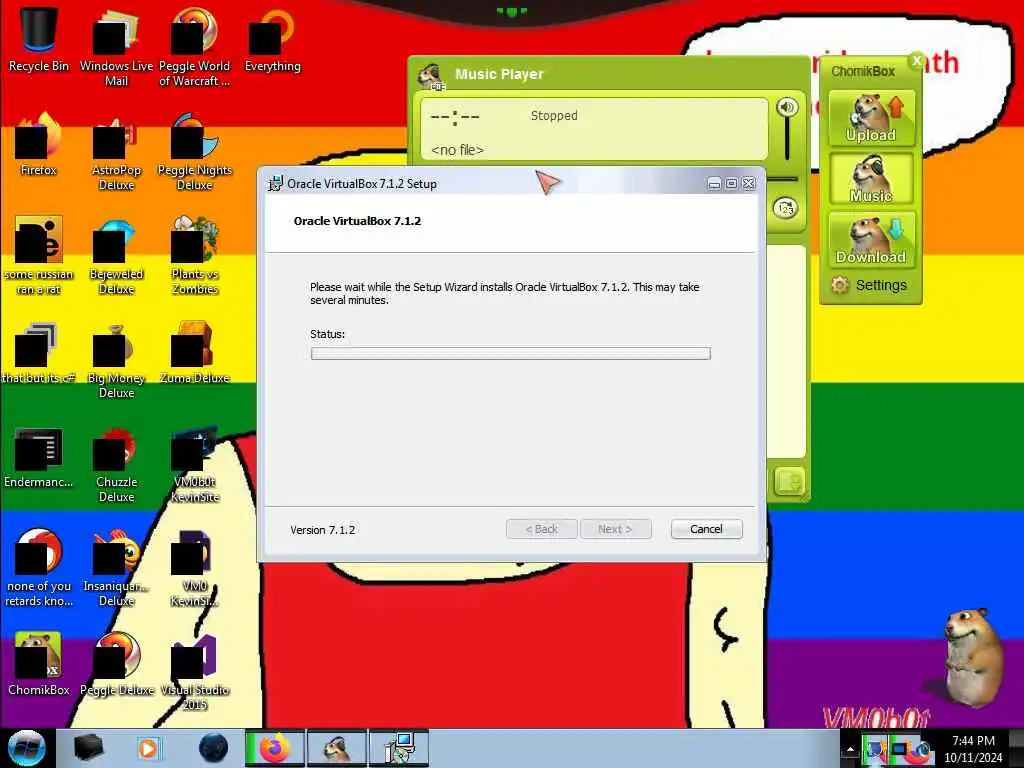
Task: Click the '<no file>' track label
Action: [457, 150]
